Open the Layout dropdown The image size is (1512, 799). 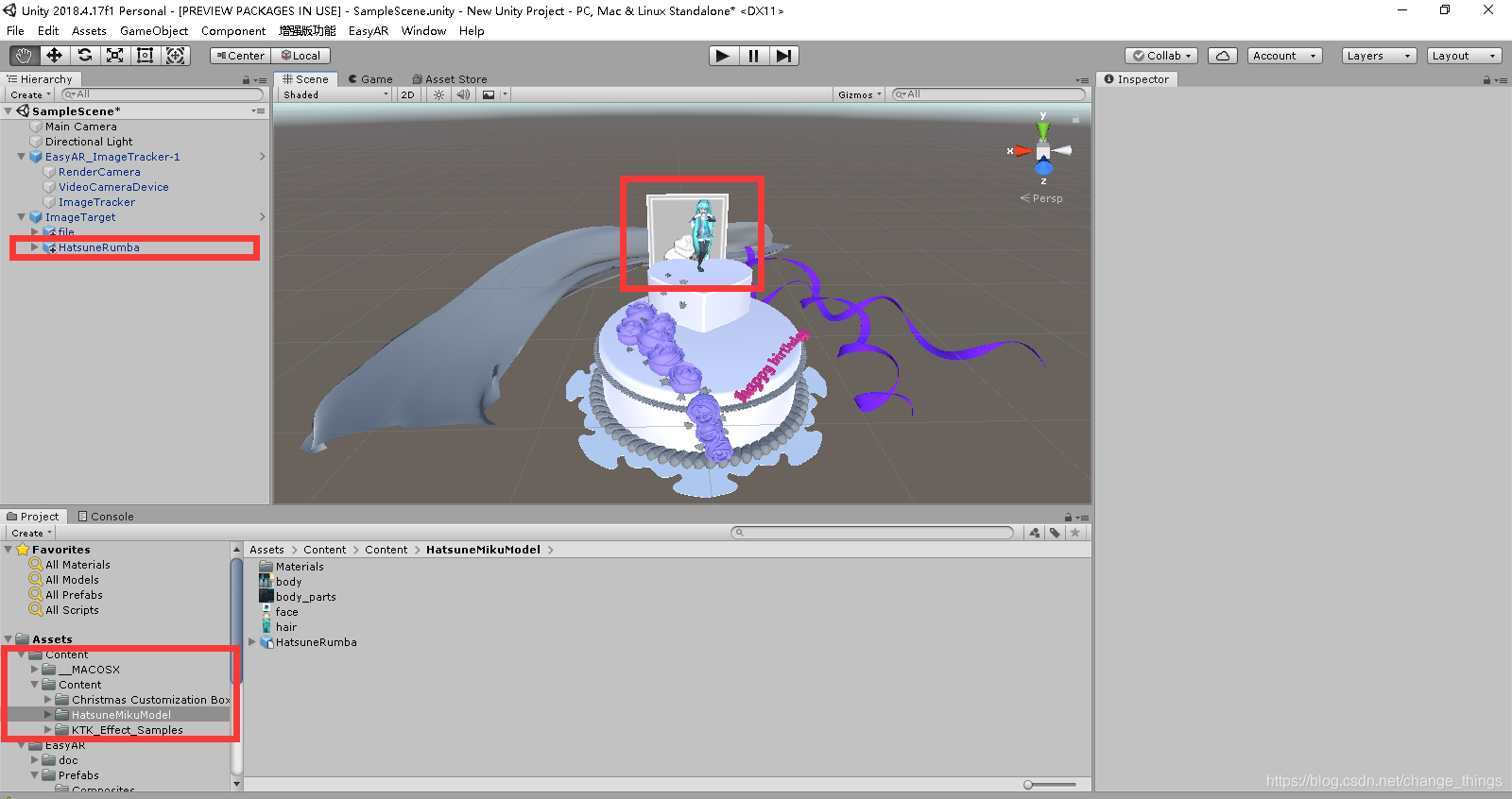[x=1464, y=56]
